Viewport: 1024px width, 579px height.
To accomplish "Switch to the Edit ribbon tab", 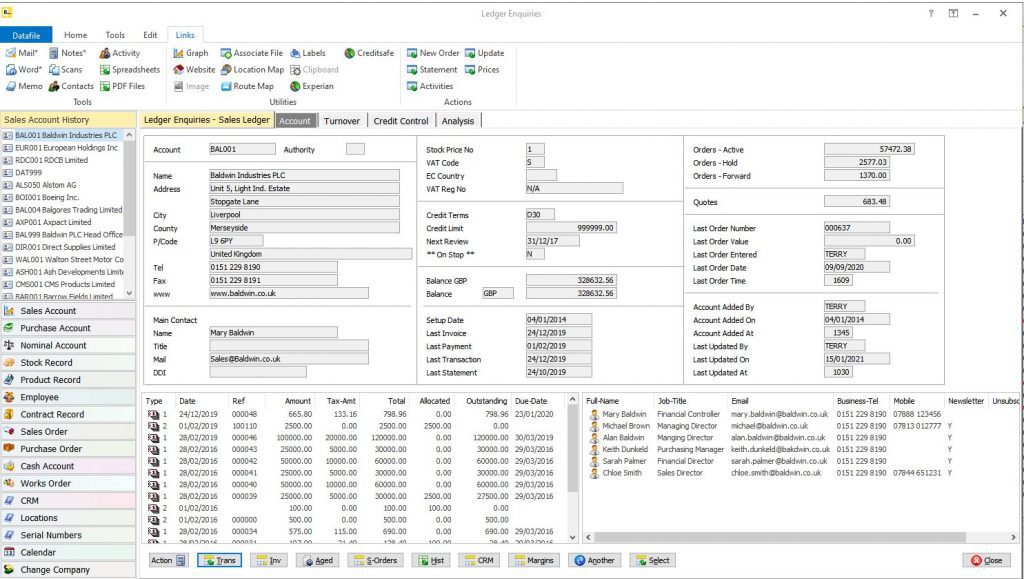I will [x=150, y=35].
